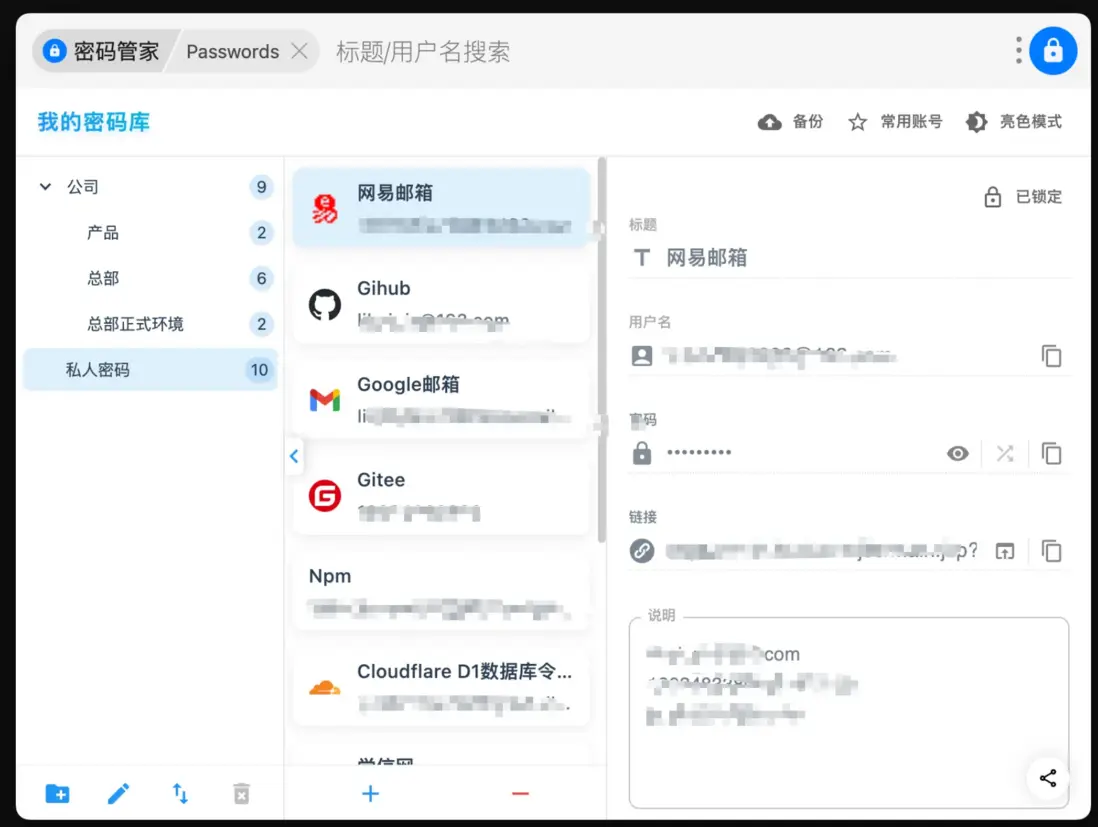Image resolution: width=1098 pixels, height=827 pixels.
Task: Collapse the 公司 folder chevron
Action: pos(46,187)
